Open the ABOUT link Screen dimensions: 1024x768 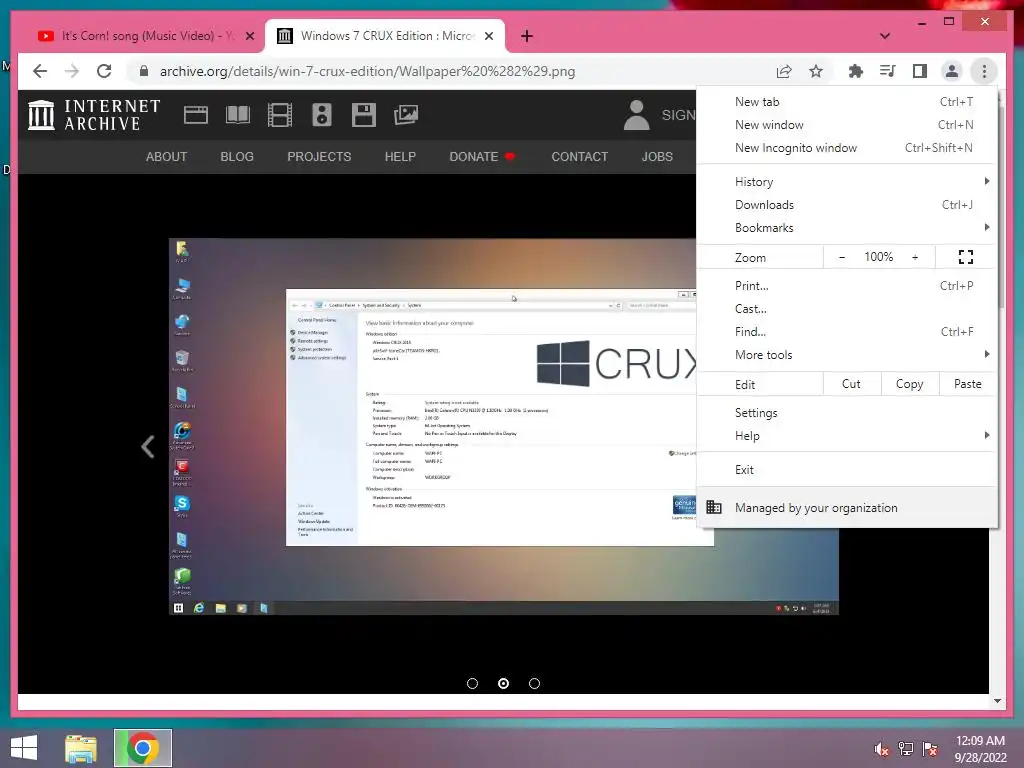pyautogui.click(x=167, y=157)
